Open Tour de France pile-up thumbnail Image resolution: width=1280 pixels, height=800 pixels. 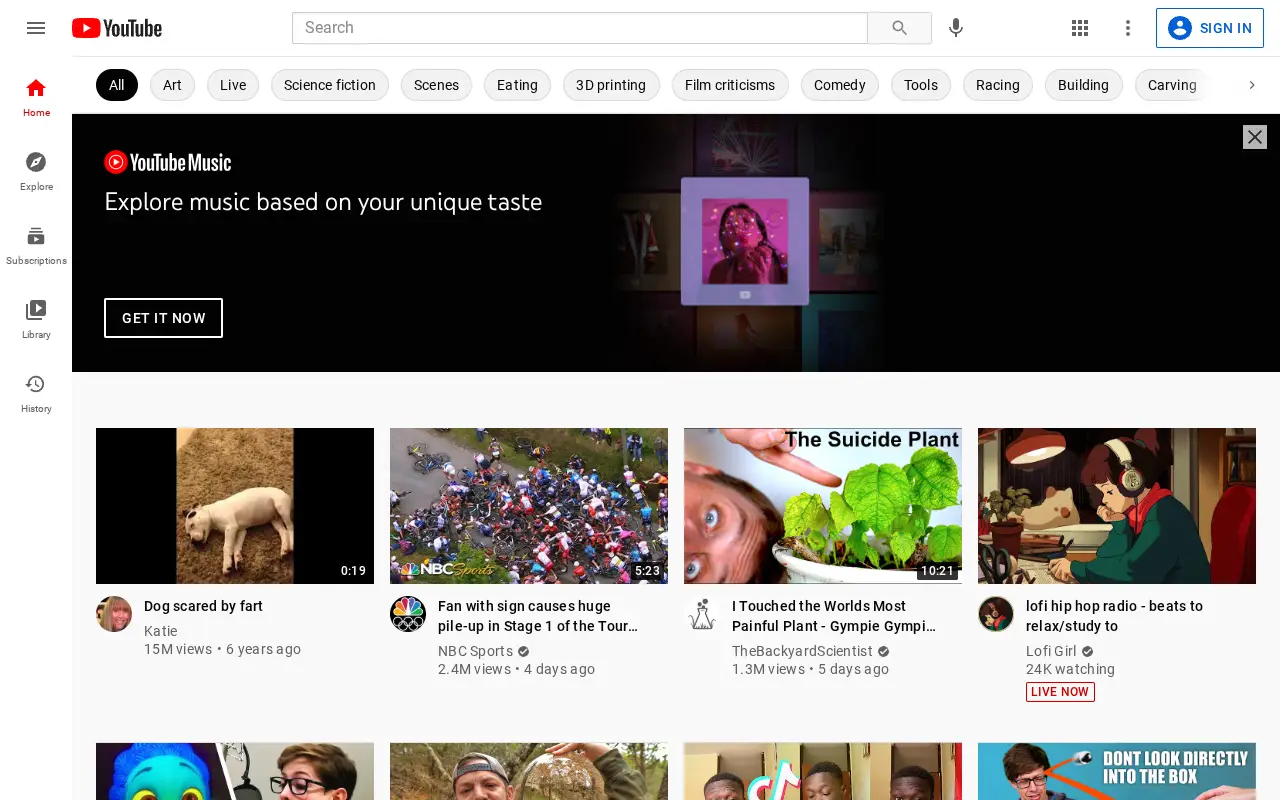(529, 506)
